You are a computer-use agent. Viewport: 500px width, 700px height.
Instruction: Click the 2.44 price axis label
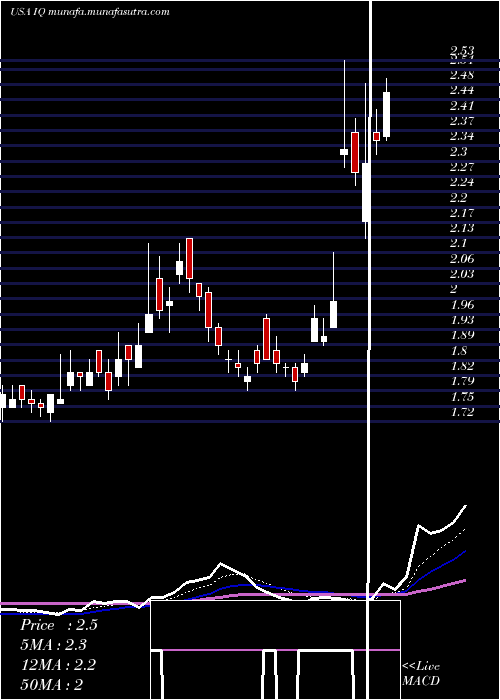coord(462,90)
